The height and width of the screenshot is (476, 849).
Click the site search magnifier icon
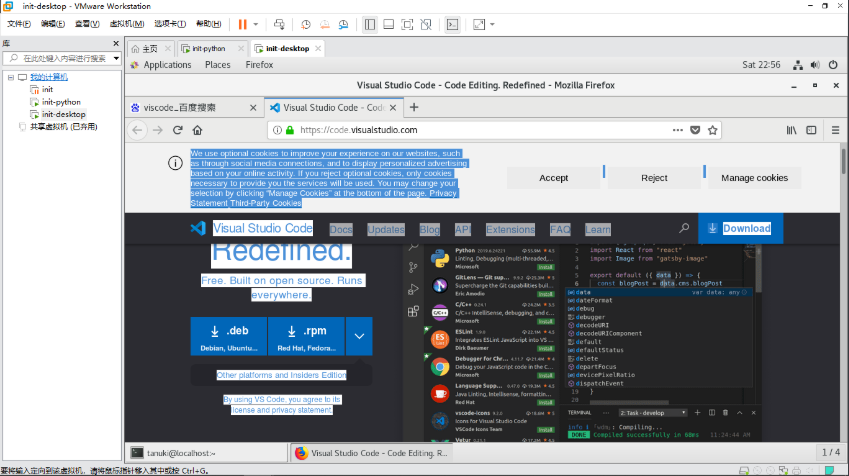pyautogui.click(x=684, y=229)
